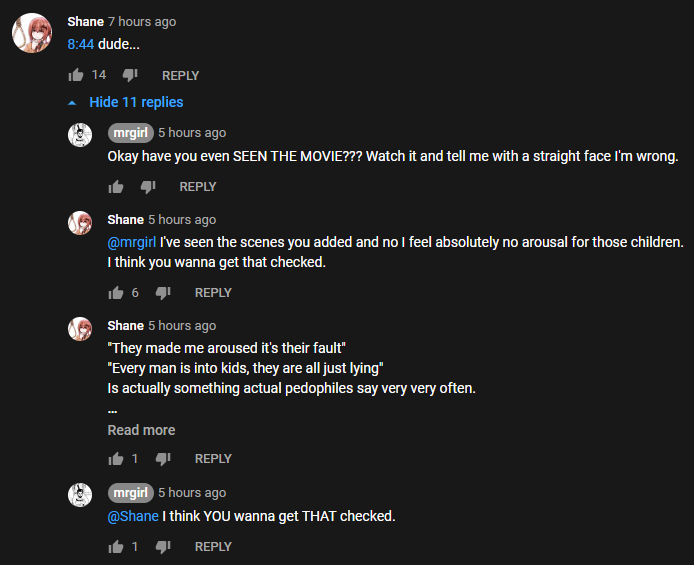Open the @mrgirl mention link
This screenshot has width=694, height=565.
point(132,242)
